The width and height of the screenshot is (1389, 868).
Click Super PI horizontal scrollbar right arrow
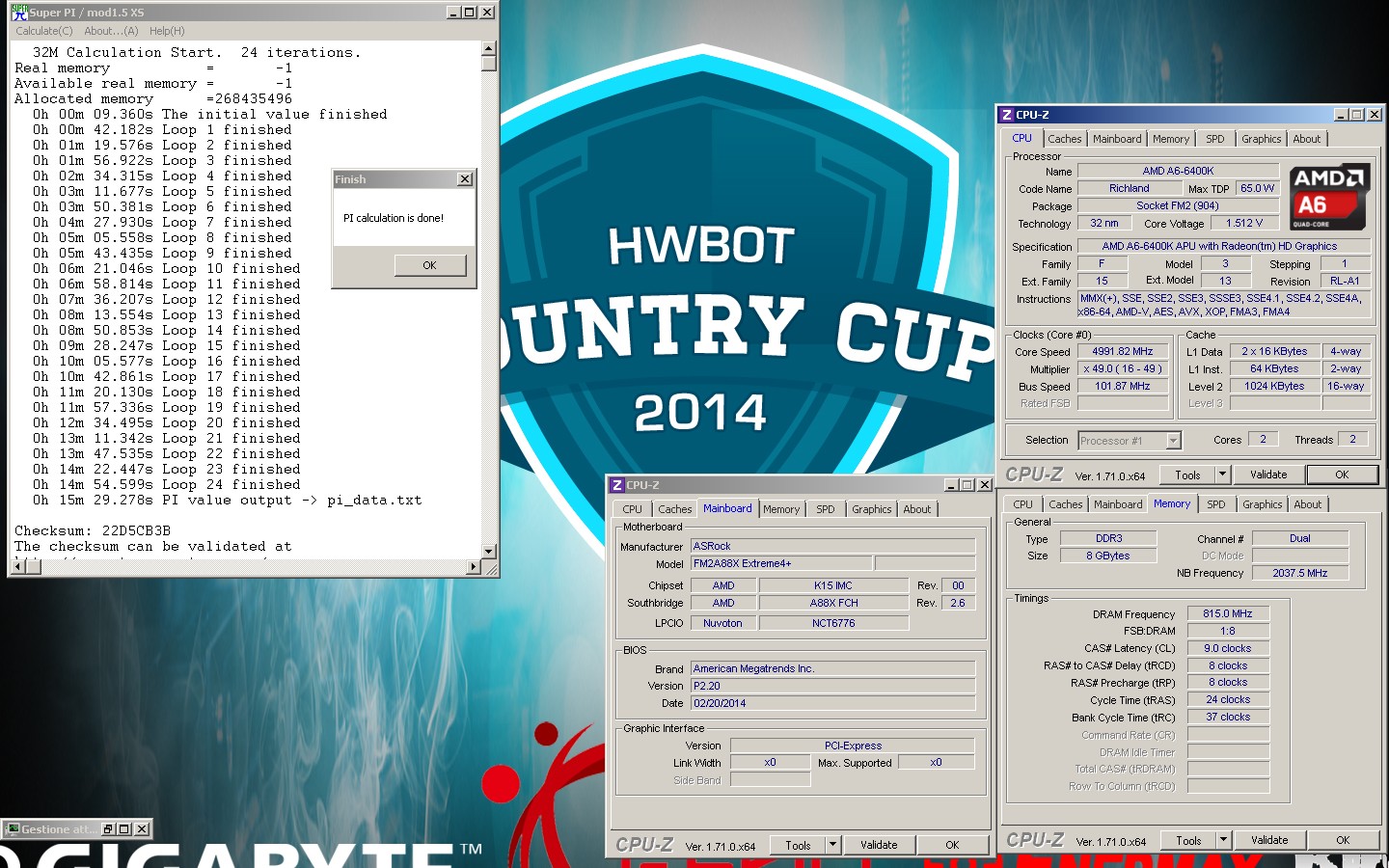coord(474,567)
